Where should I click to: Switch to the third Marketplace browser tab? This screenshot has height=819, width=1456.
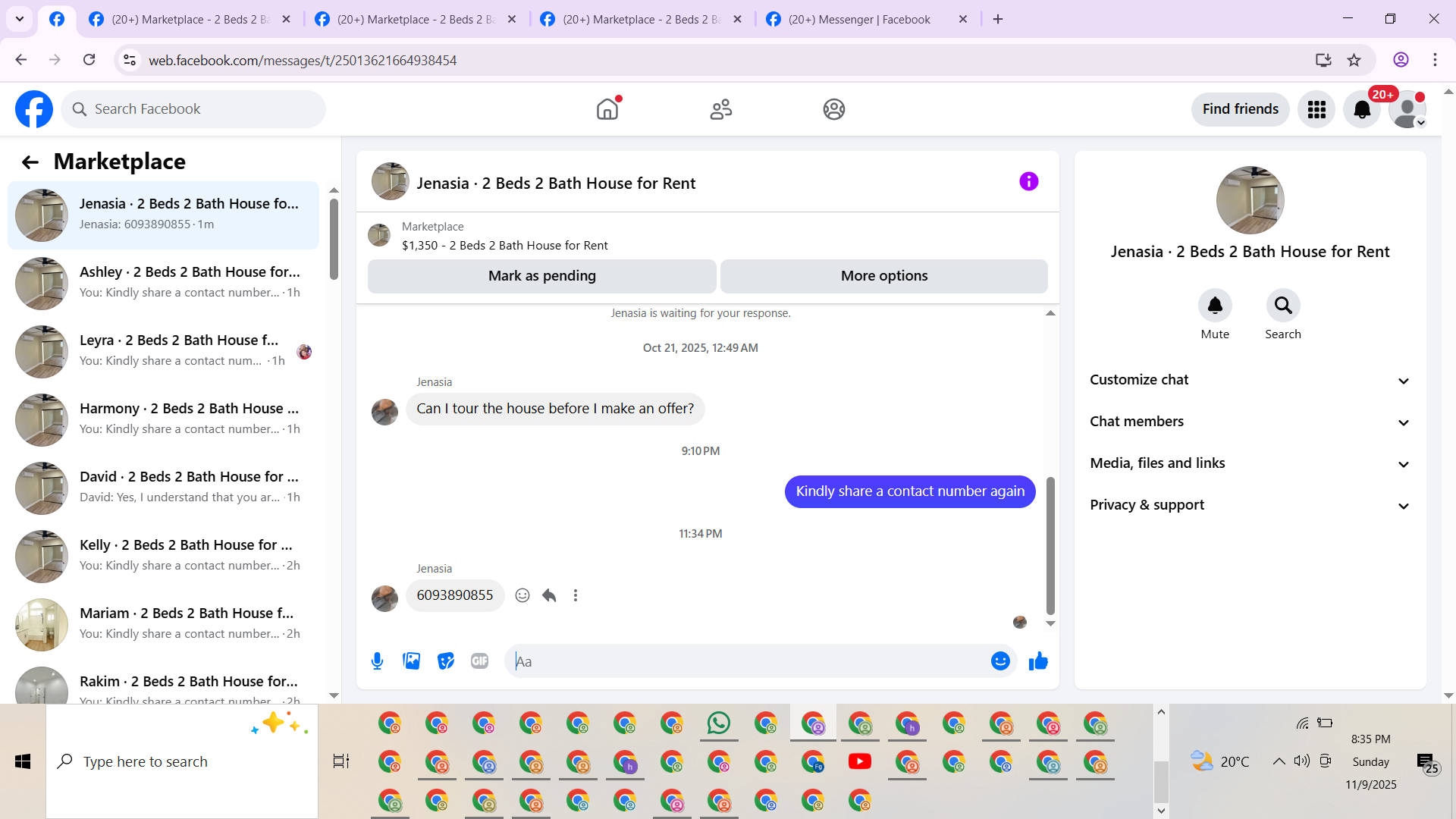[642, 20]
